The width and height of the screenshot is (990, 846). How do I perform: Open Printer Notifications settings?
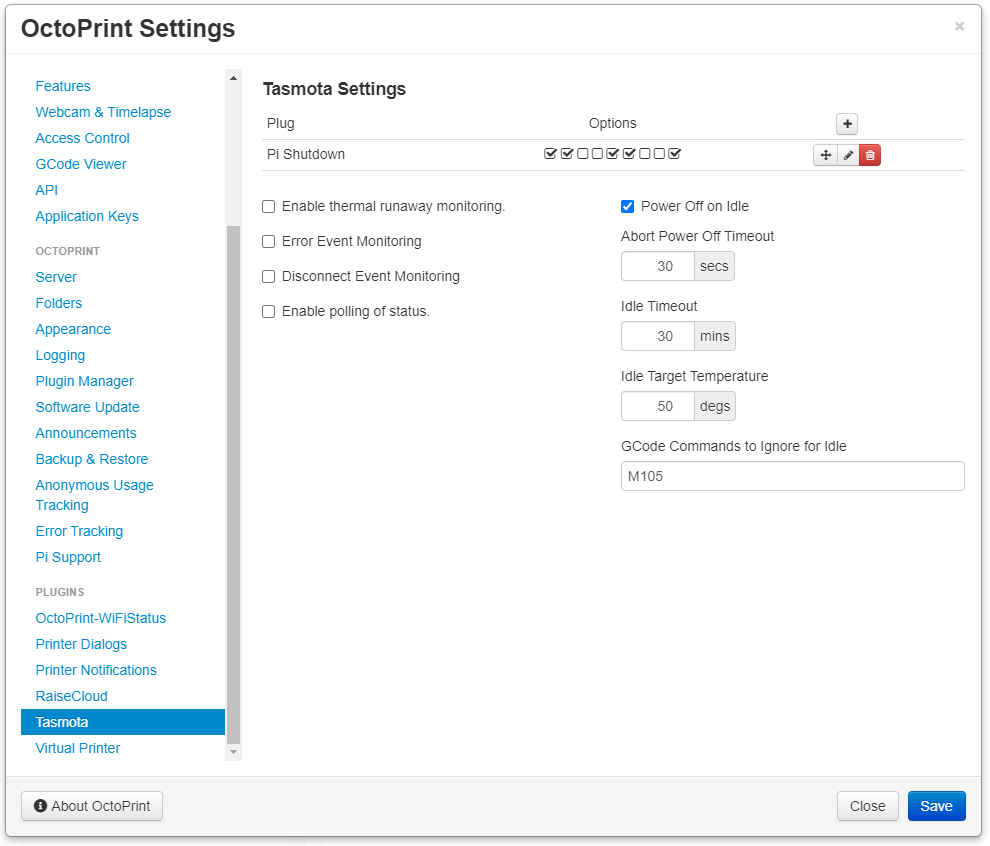96,670
